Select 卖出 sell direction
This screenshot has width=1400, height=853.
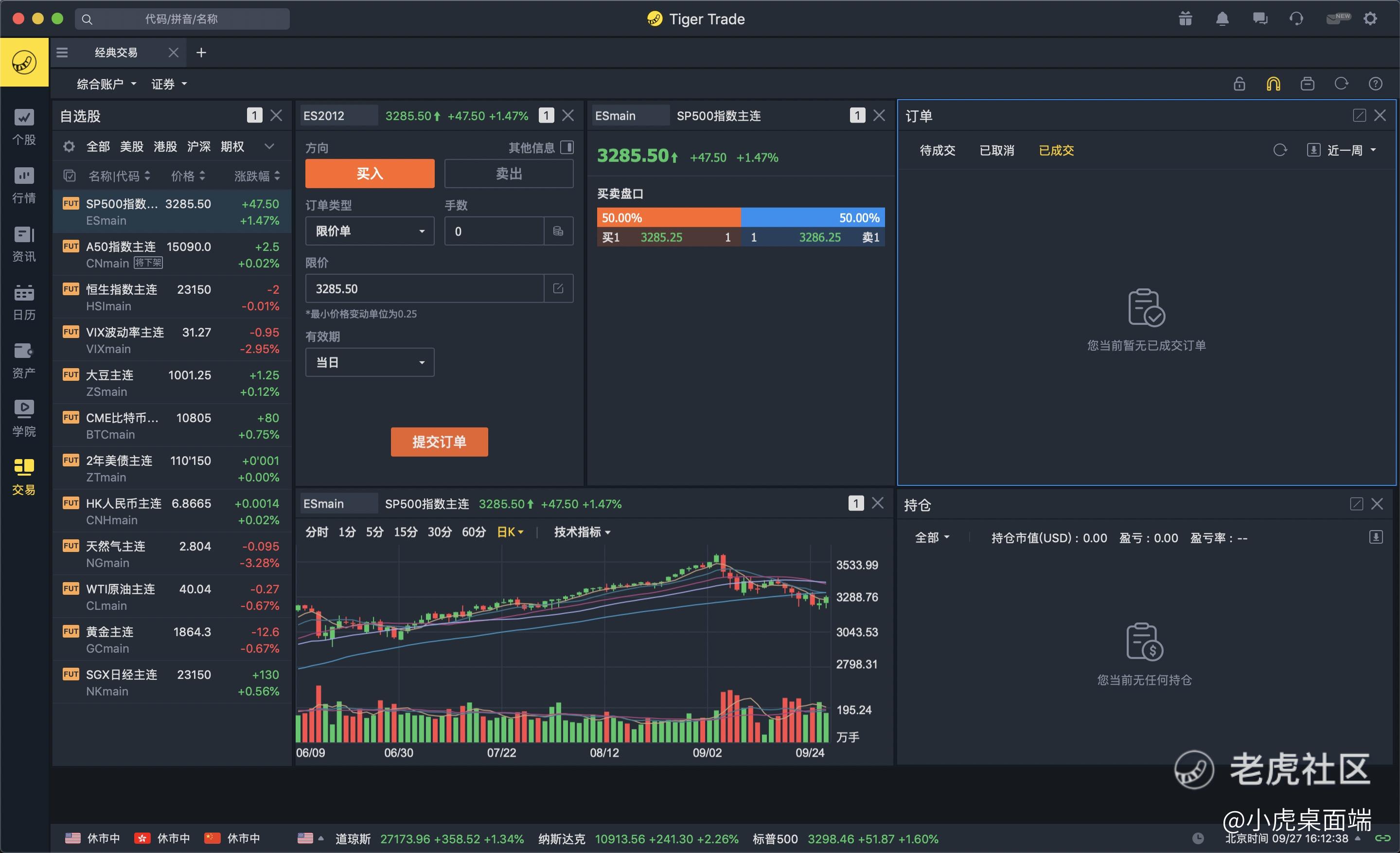pos(509,174)
